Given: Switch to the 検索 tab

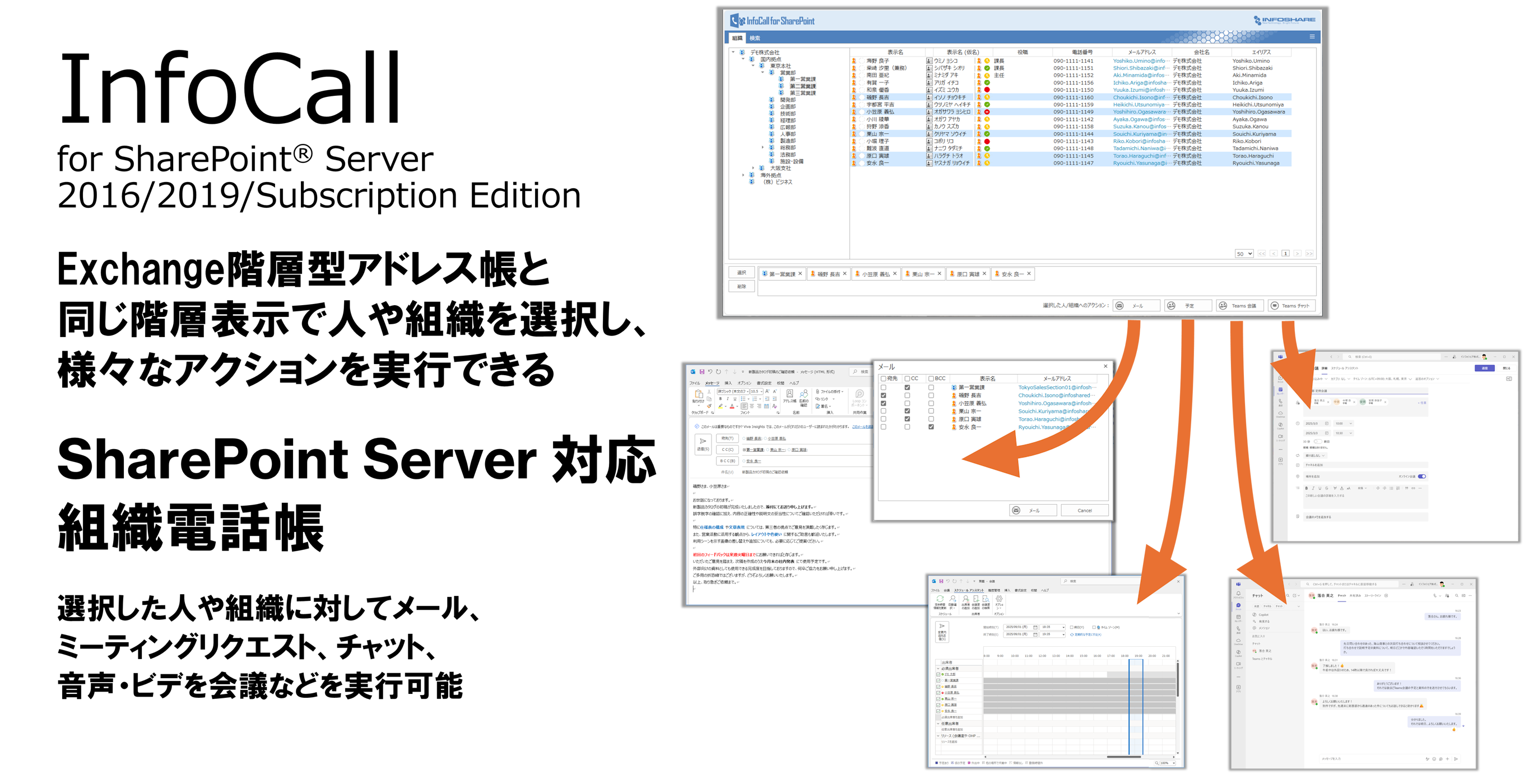Looking at the screenshot, I should 755,38.
